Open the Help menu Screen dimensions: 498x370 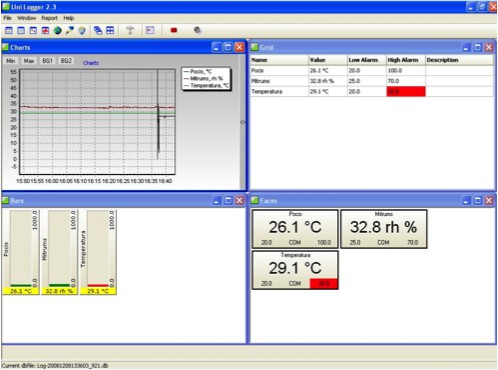tap(68, 18)
